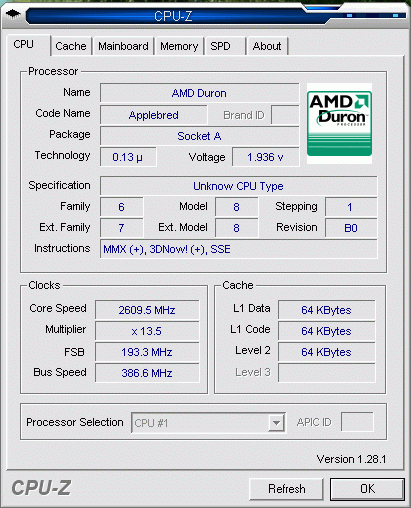Click the Refresh button
The height and width of the screenshot is (508, 411).
click(x=286, y=489)
